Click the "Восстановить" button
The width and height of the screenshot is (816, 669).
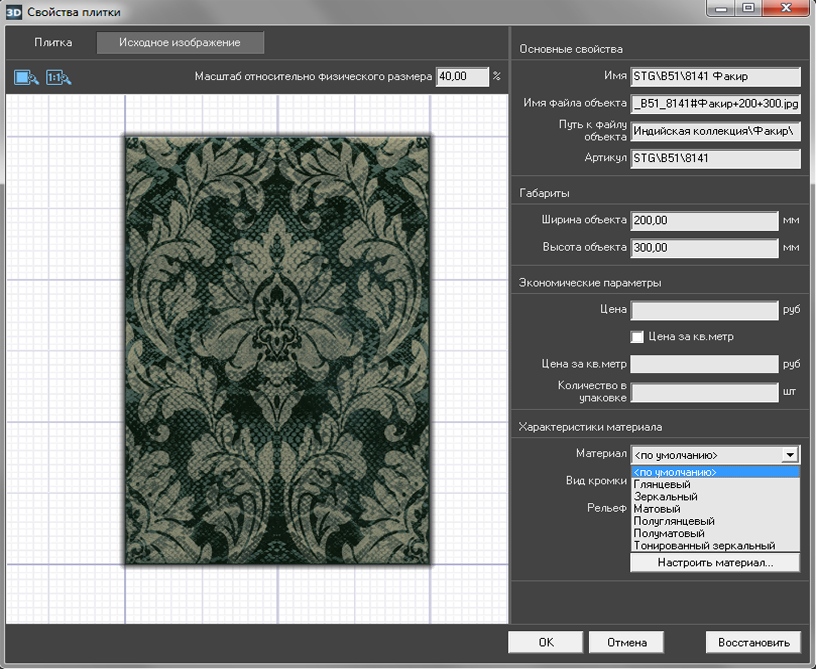coord(753,643)
